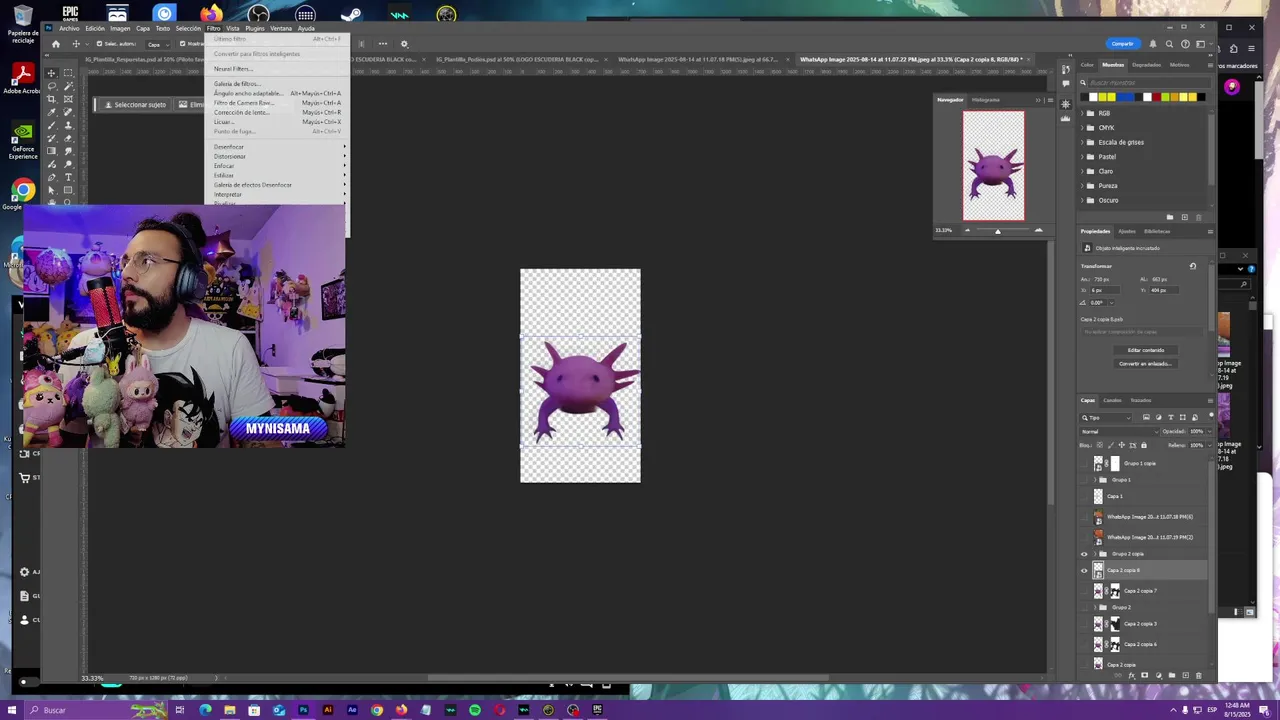Add a layer style with fx icon
This screenshot has height=720, width=1280.
tap(1132, 676)
